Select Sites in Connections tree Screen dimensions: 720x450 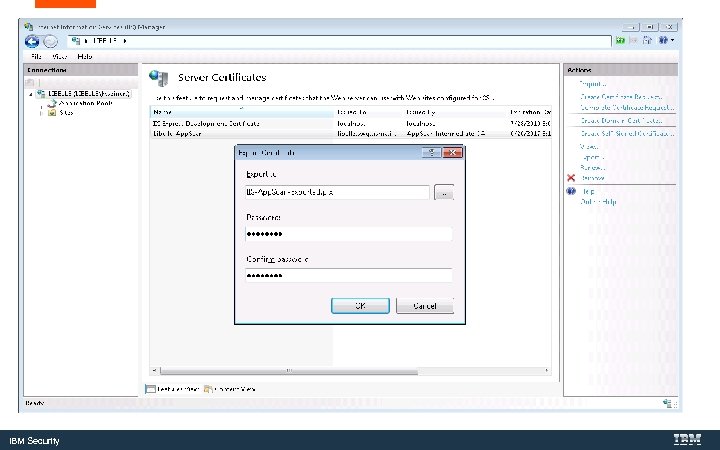66,112
